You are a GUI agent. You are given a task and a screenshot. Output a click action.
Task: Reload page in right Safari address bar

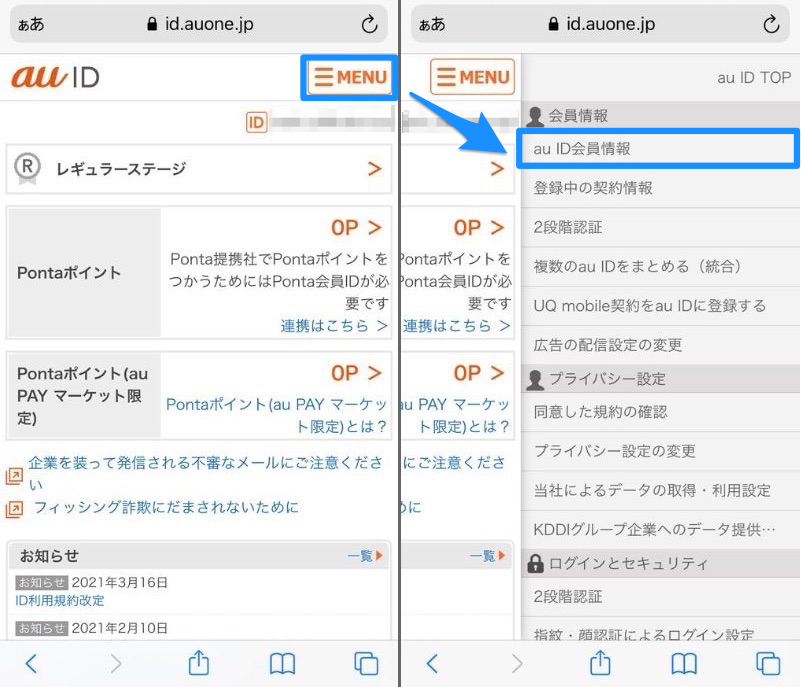tap(770, 24)
